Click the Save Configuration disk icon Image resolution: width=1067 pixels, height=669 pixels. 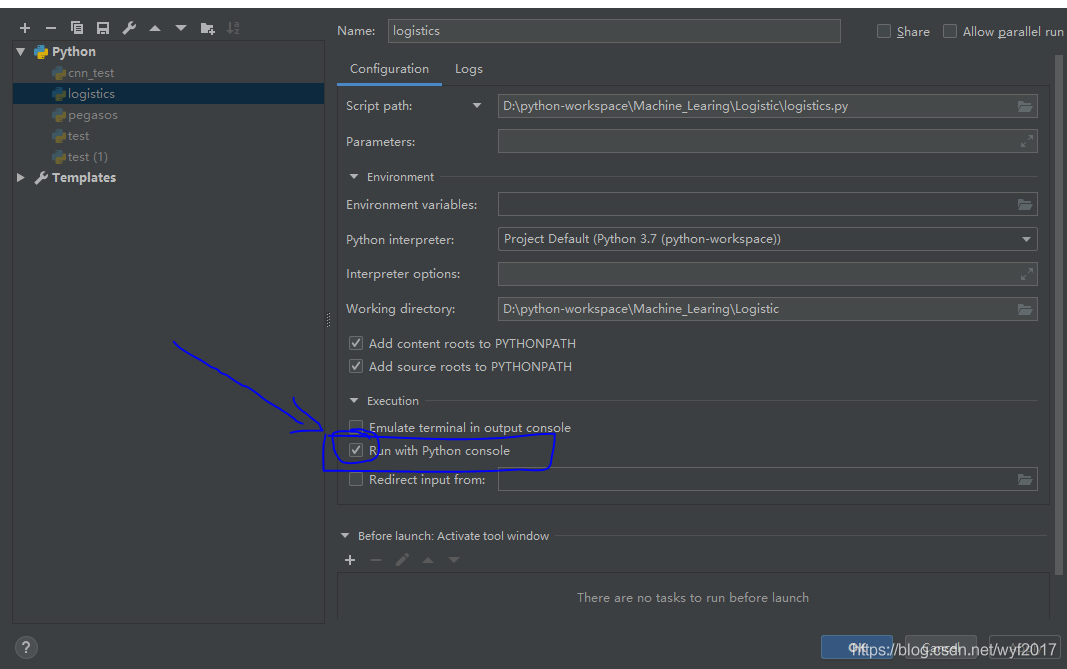tap(103, 28)
